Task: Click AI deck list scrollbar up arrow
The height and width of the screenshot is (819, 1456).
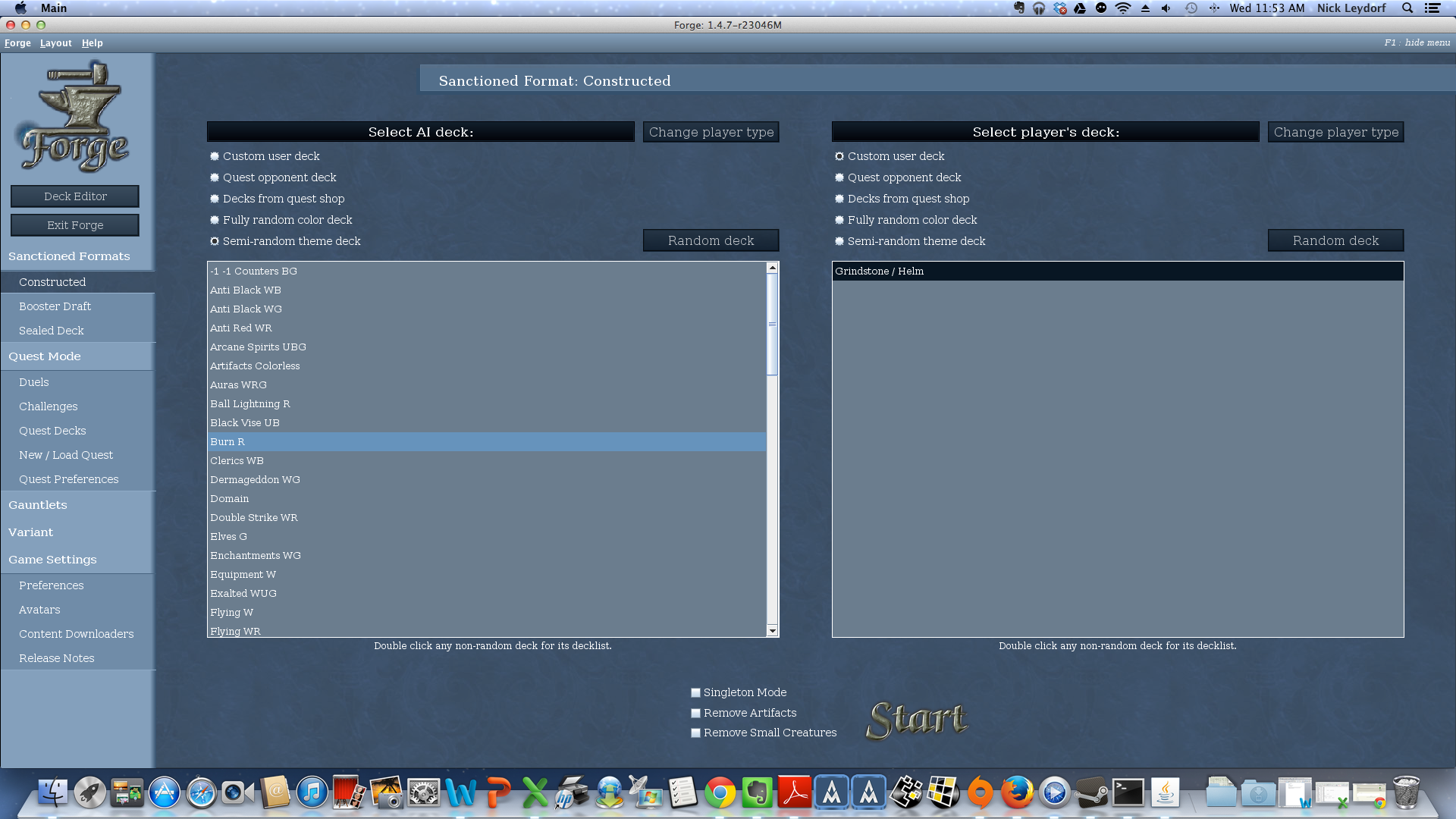Action: tap(772, 268)
